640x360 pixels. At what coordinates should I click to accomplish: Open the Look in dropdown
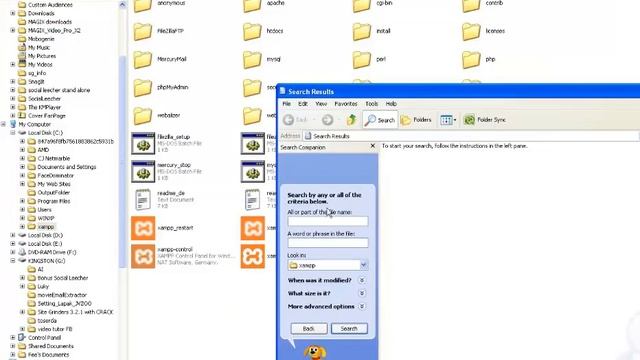(363, 265)
